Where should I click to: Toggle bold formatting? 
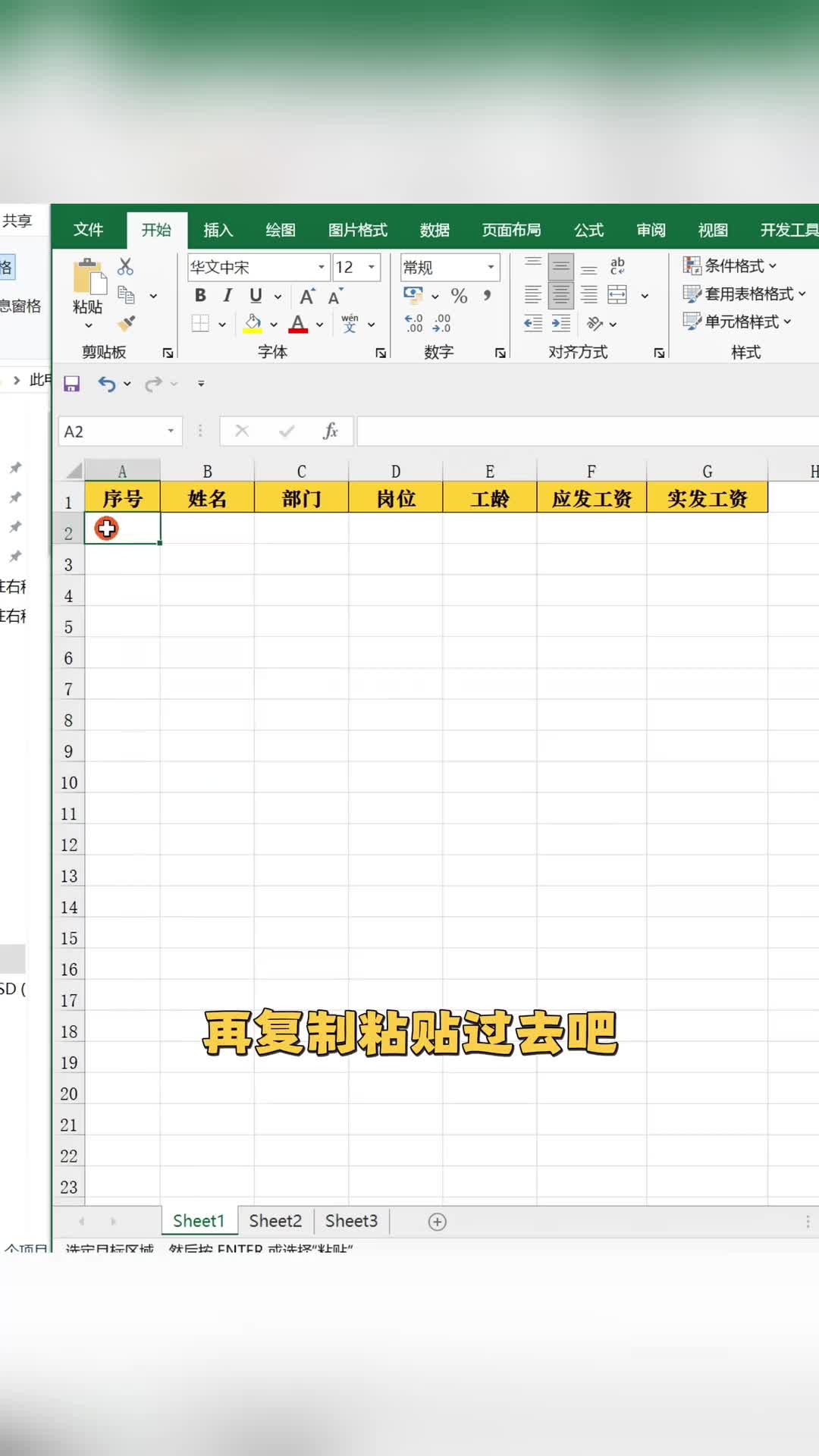pyautogui.click(x=200, y=296)
